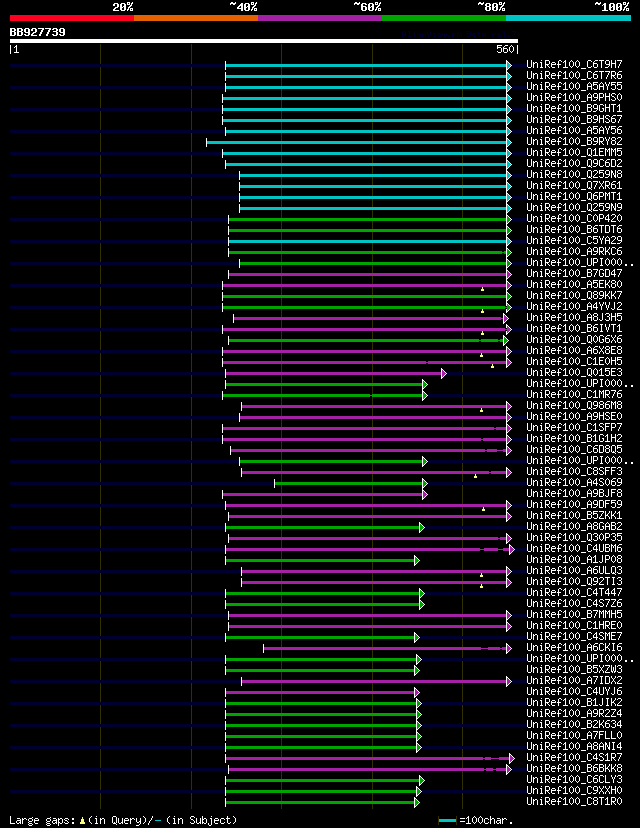Open the UniRef100_A5AY55 hit label
This screenshot has height=828, width=640.
pos(574,86)
